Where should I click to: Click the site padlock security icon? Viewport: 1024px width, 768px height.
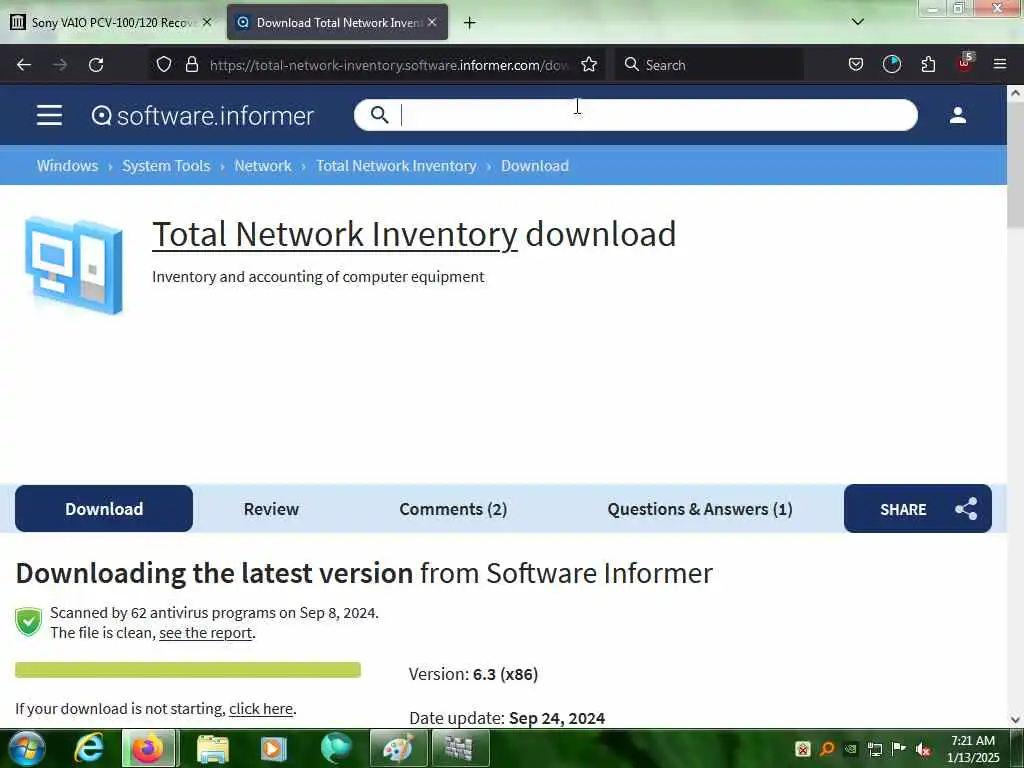(191, 65)
